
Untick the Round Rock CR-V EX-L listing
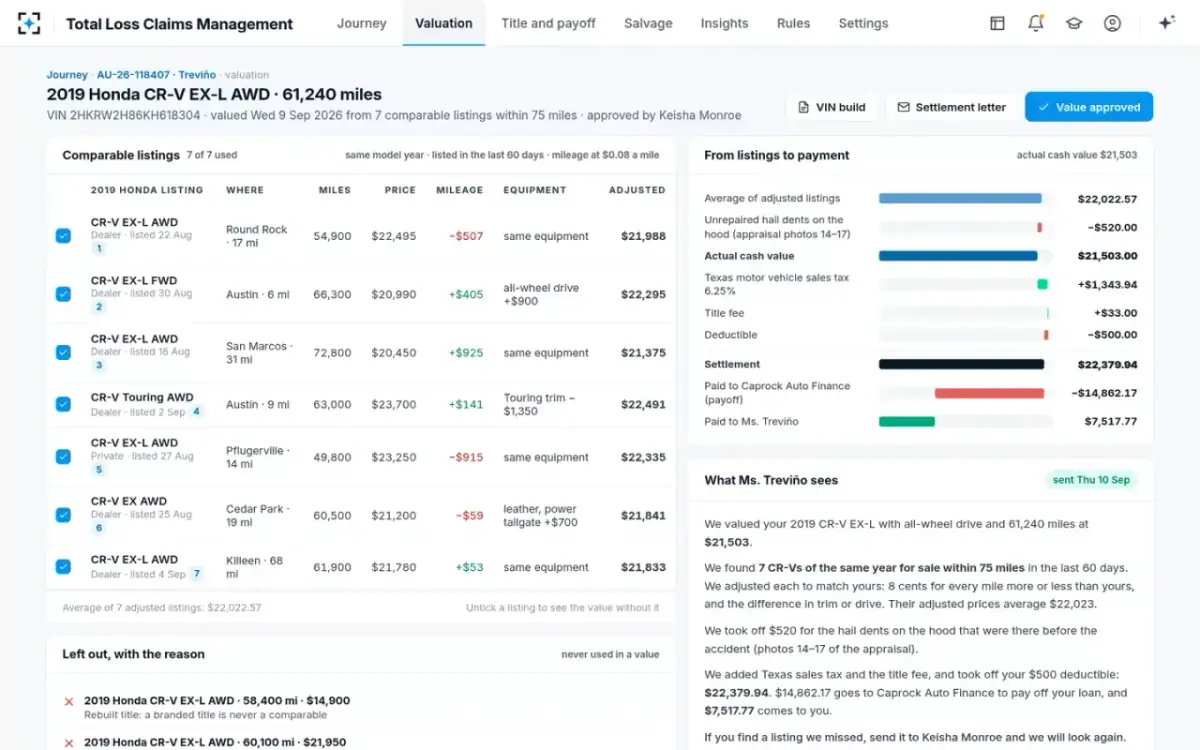click(x=63, y=236)
